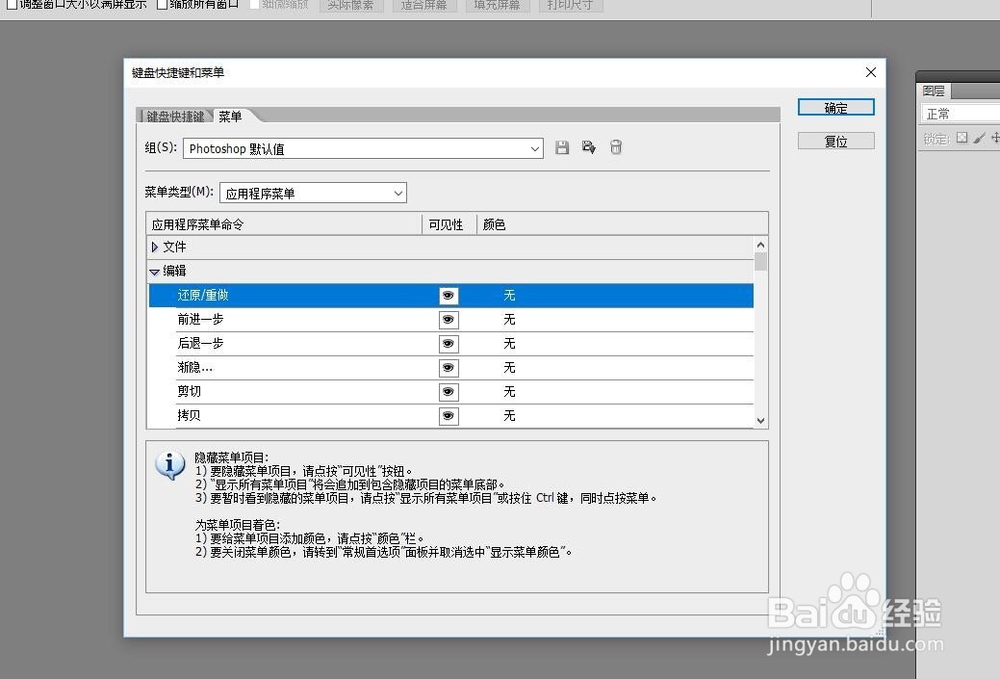Hide the 渐隐 menu command with its eye toggle

click(x=448, y=367)
